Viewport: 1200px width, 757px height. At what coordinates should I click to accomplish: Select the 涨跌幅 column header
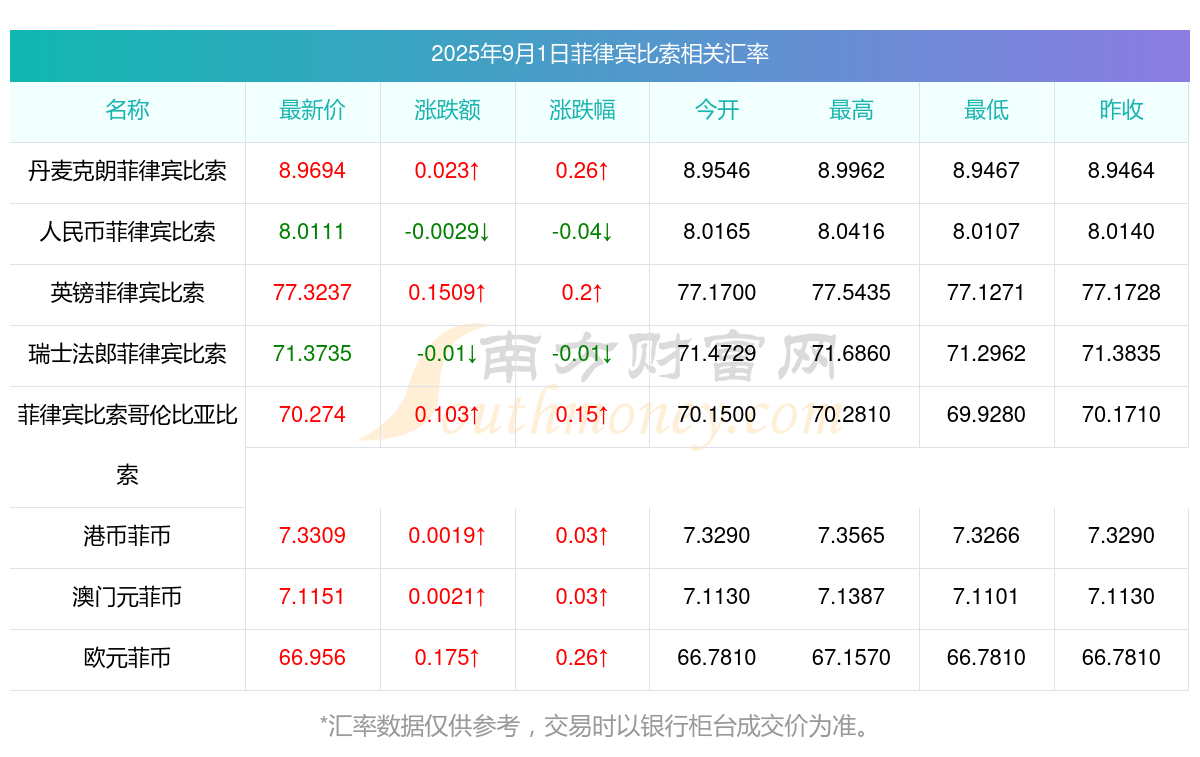coord(582,111)
